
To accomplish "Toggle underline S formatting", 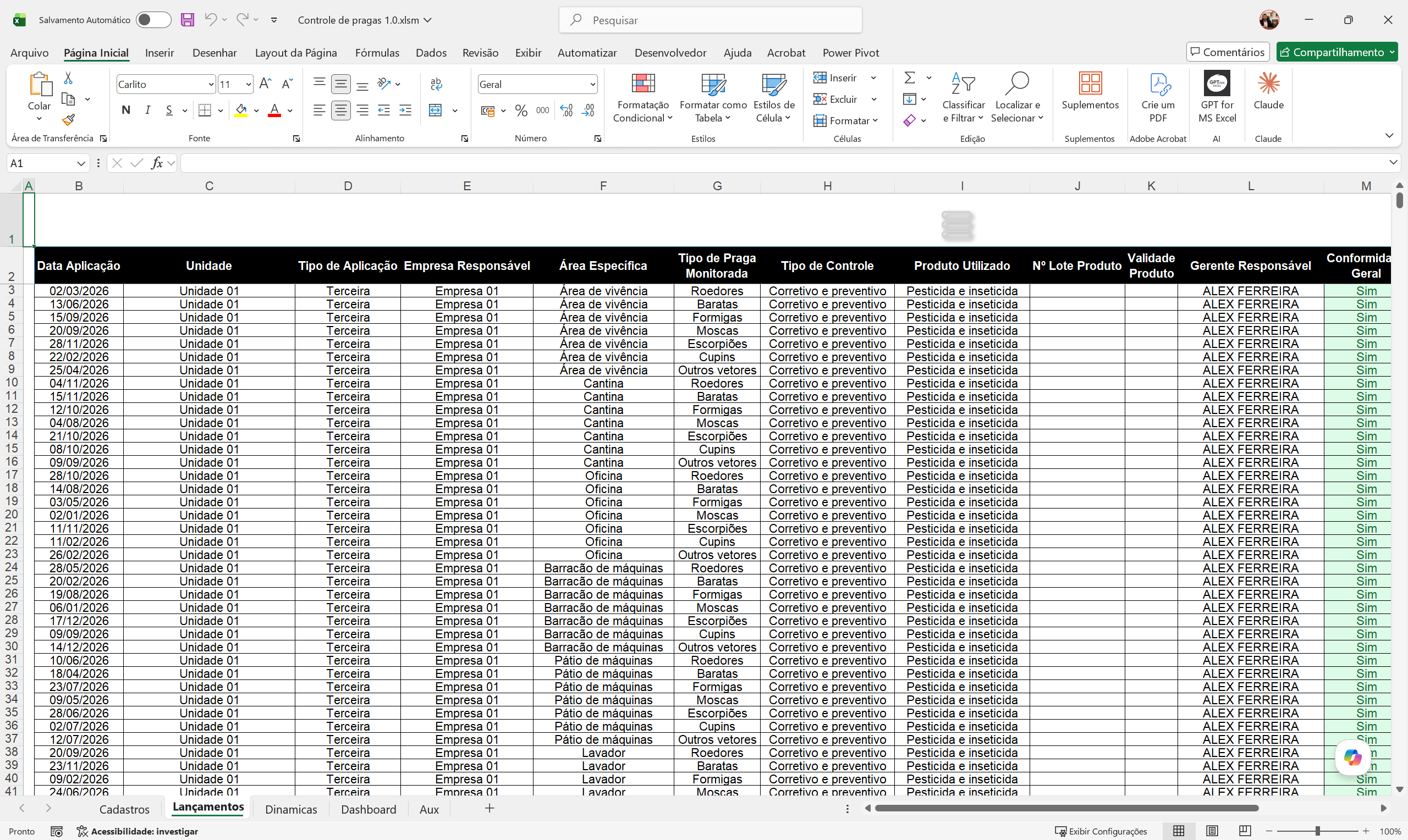I will click(x=169, y=110).
